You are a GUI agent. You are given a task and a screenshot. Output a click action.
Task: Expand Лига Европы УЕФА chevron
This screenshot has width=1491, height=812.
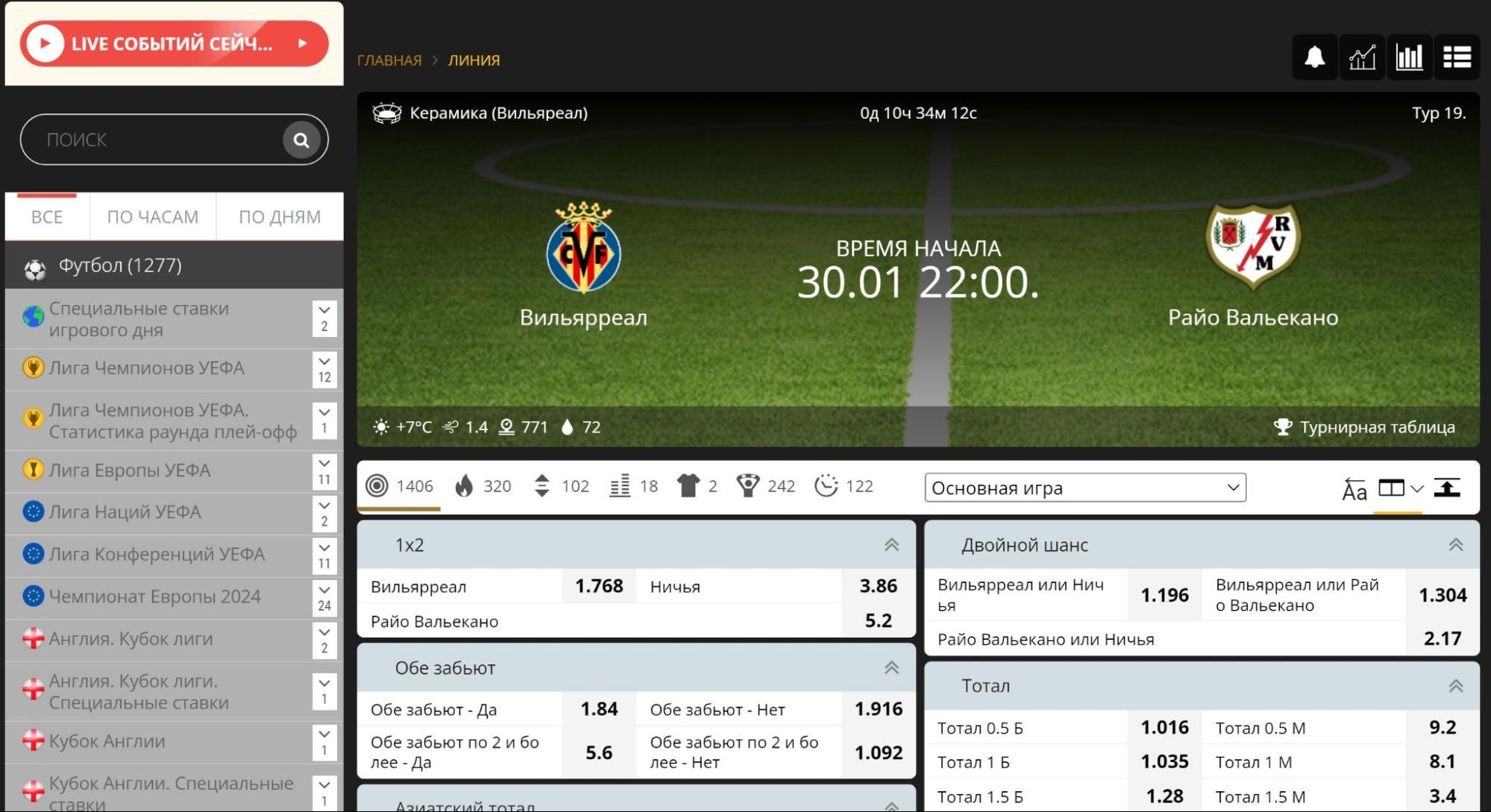[x=324, y=471]
